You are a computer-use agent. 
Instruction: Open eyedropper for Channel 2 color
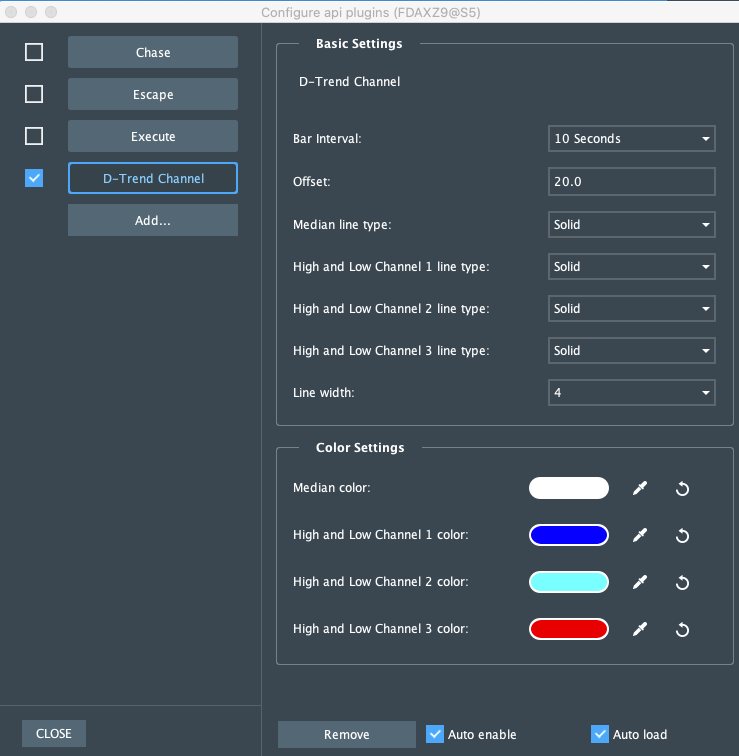(640, 582)
